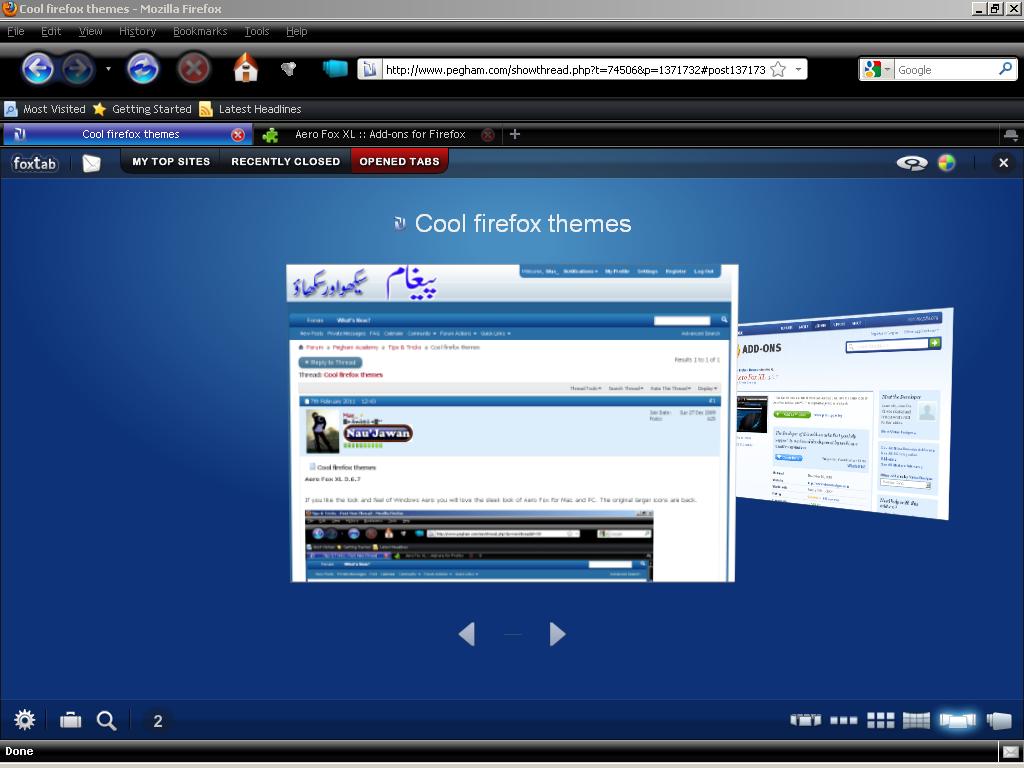Open the Bookmarks menu
Viewport: 1024px width, 768px height.
pyautogui.click(x=200, y=31)
